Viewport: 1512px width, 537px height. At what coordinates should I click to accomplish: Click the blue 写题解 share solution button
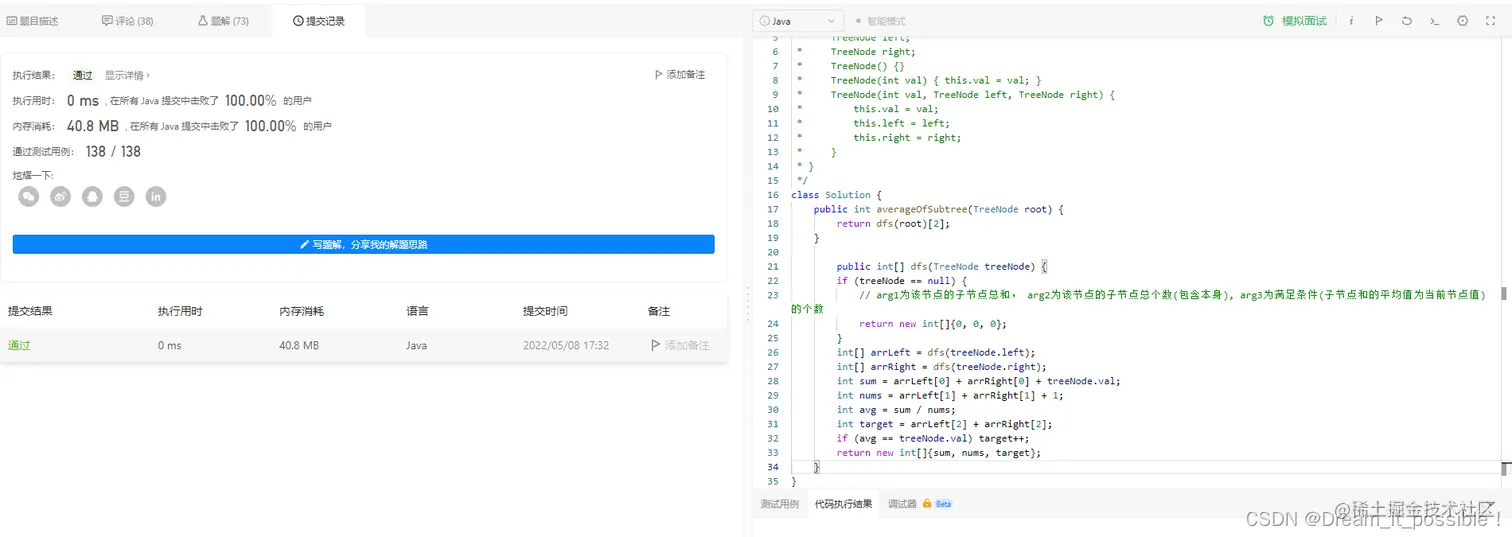[363, 244]
